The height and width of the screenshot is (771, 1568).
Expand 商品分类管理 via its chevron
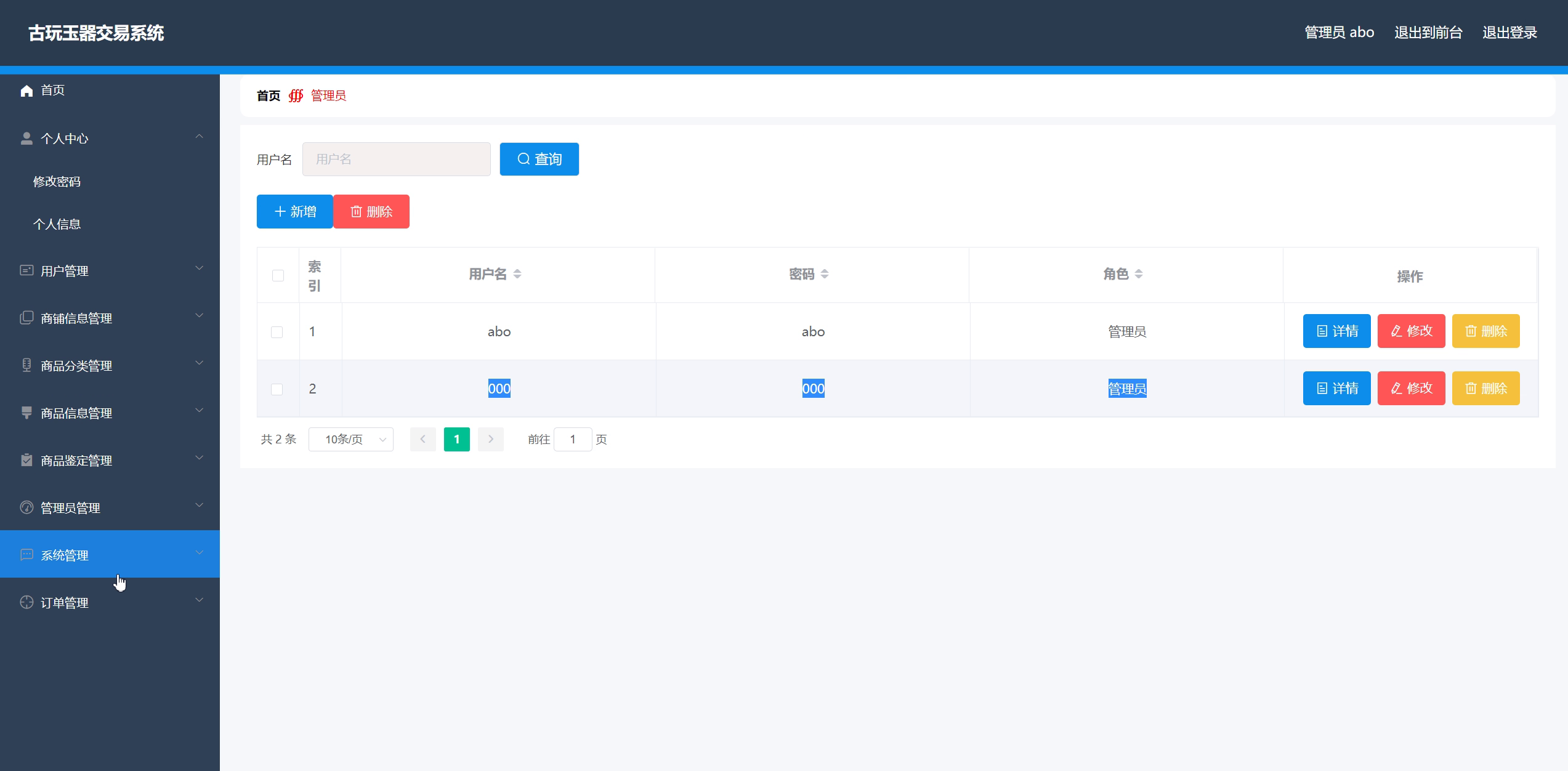point(199,363)
